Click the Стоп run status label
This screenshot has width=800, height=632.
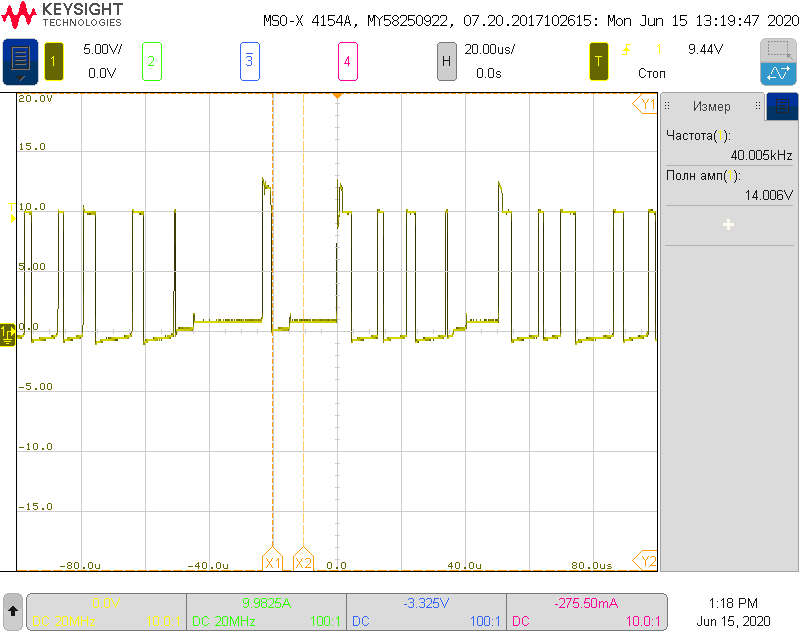click(x=652, y=73)
